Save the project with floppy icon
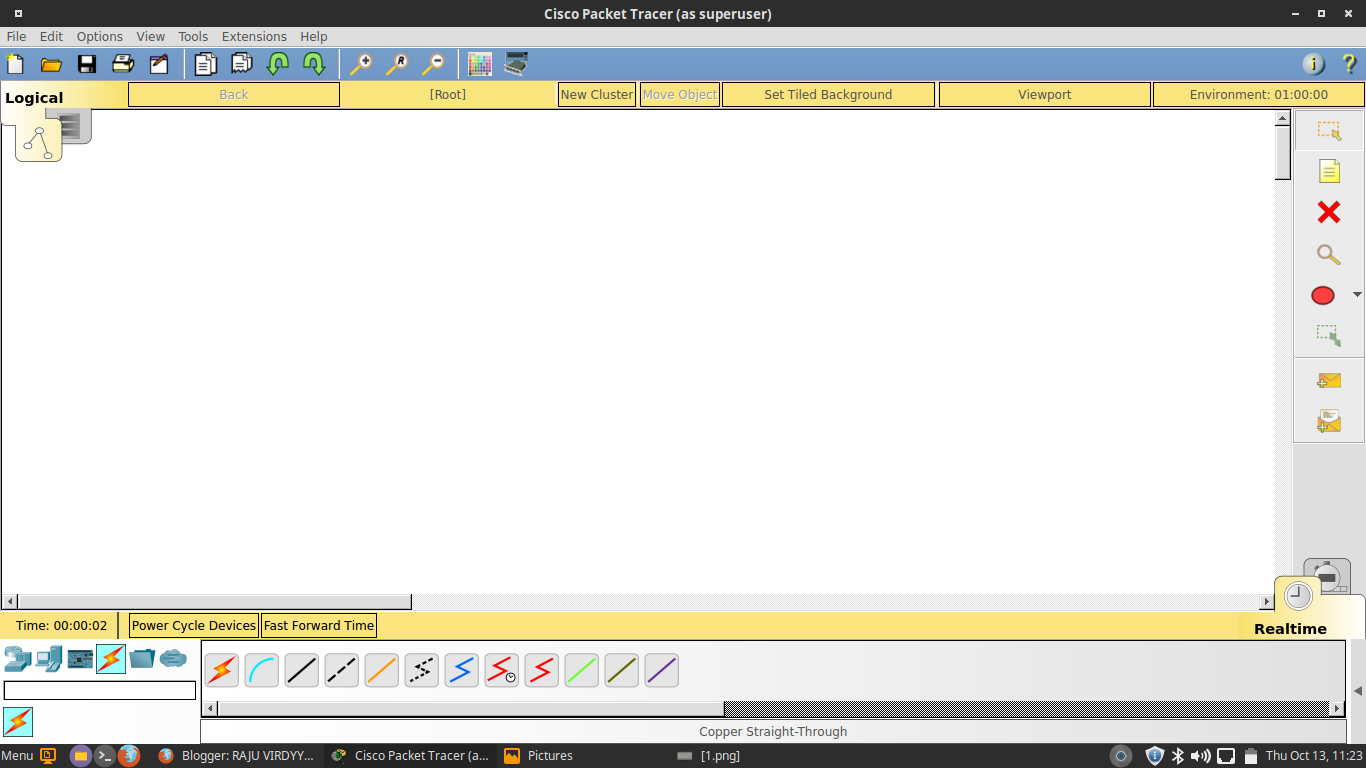The height and width of the screenshot is (768, 1366). pyautogui.click(x=87, y=64)
